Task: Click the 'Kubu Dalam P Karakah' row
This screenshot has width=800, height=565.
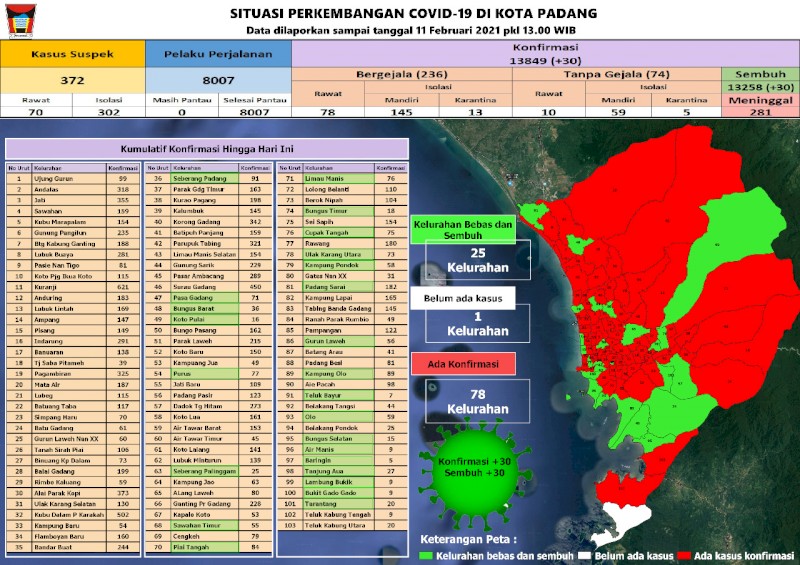Action: [x=73, y=514]
